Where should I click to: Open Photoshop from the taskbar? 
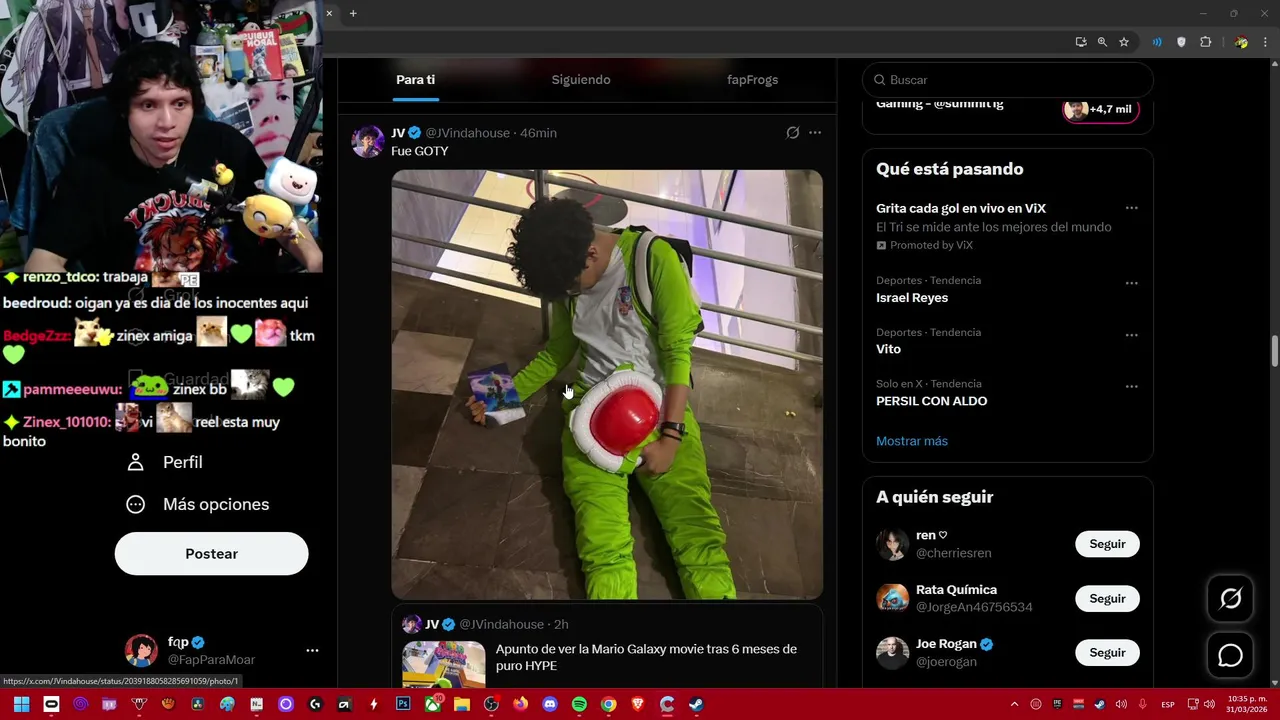point(403,704)
